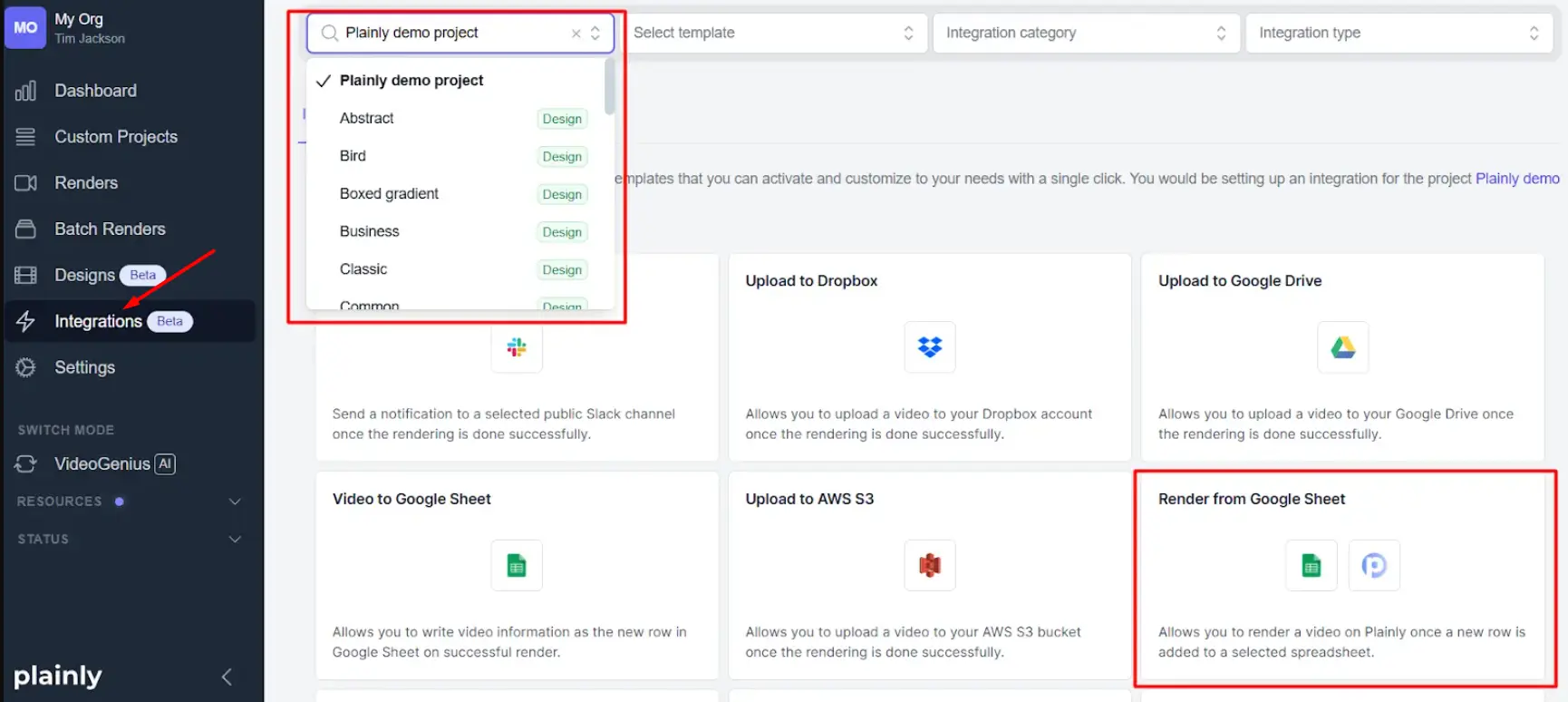
Task: Open the Integration category dropdown
Action: tap(1087, 33)
